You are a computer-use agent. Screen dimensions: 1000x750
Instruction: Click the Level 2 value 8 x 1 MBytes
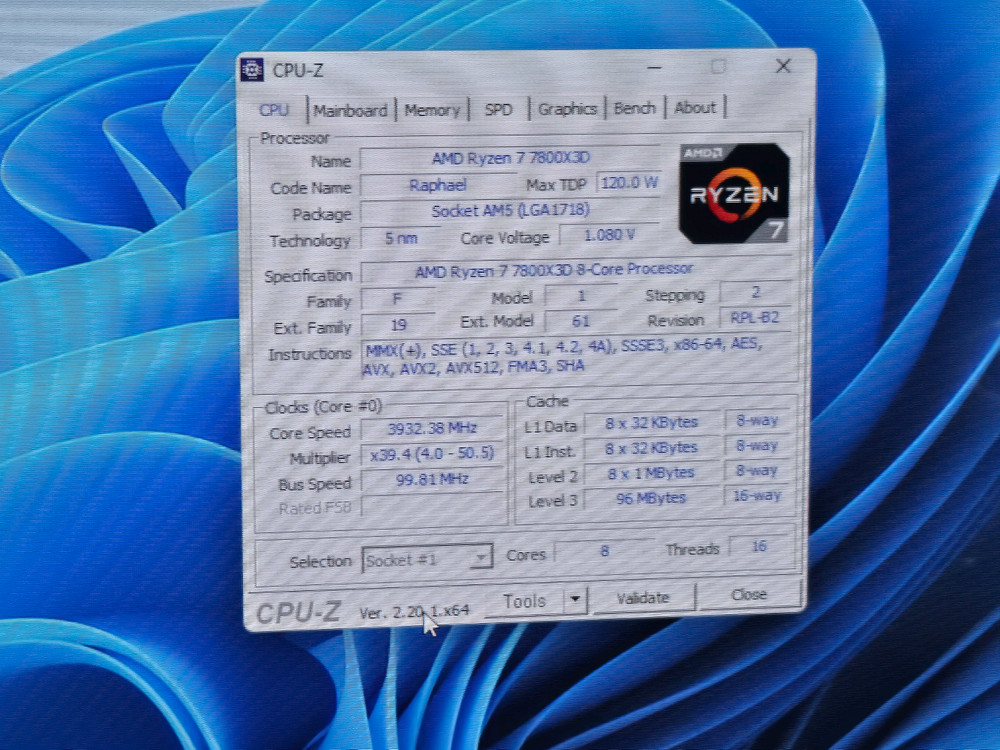point(651,473)
